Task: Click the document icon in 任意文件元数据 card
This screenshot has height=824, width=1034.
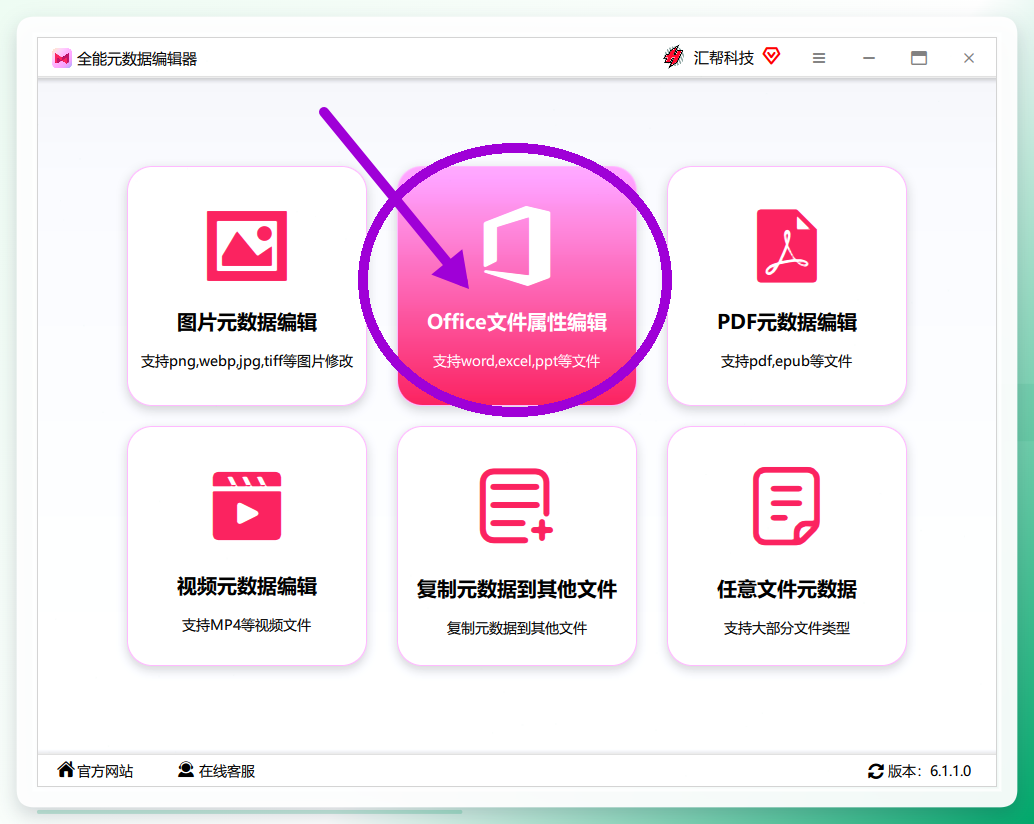Action: [x=786, y=506]
